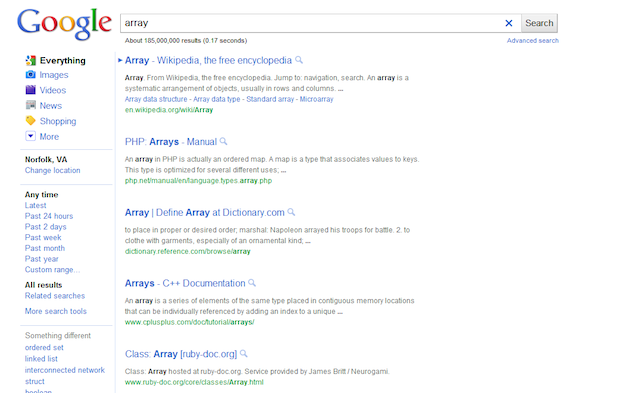Image resolution: width=620 pixels, height=393 pixels.
Task: Click dictionary.reference.com URL text
Action: pyautogui.click(x=187, y=251)
